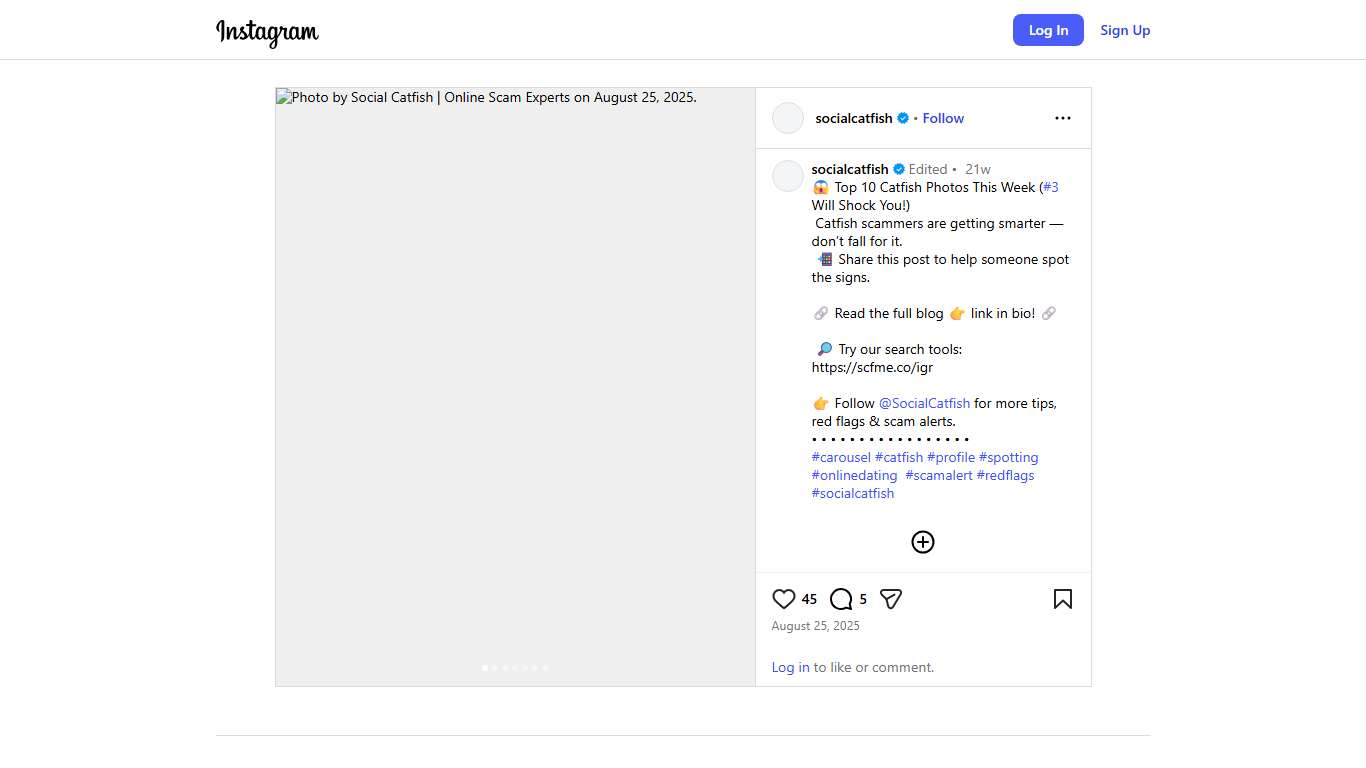Click the #3 hashtag in caption
The width and height of the screenshot is (1366, 768).
tap(1051, 187)
